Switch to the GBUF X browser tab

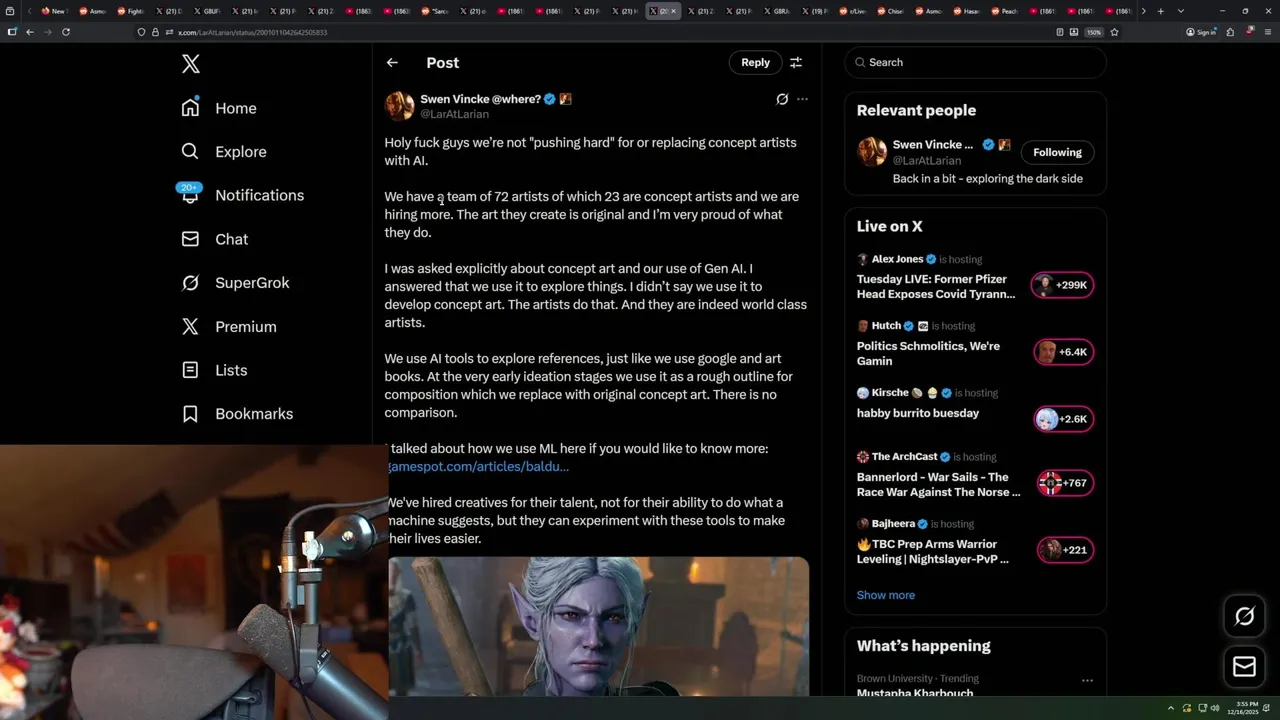[206, 11]
